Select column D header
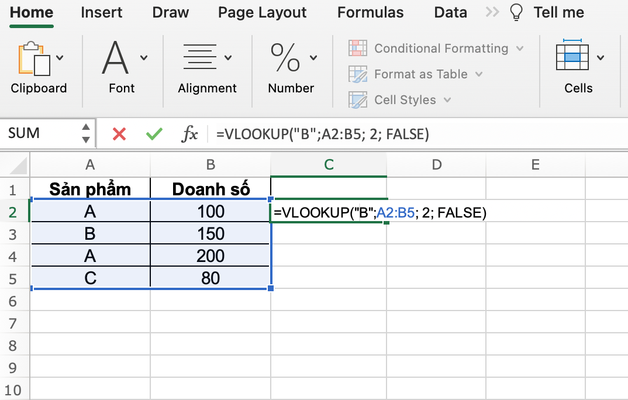 click(437, 164)
